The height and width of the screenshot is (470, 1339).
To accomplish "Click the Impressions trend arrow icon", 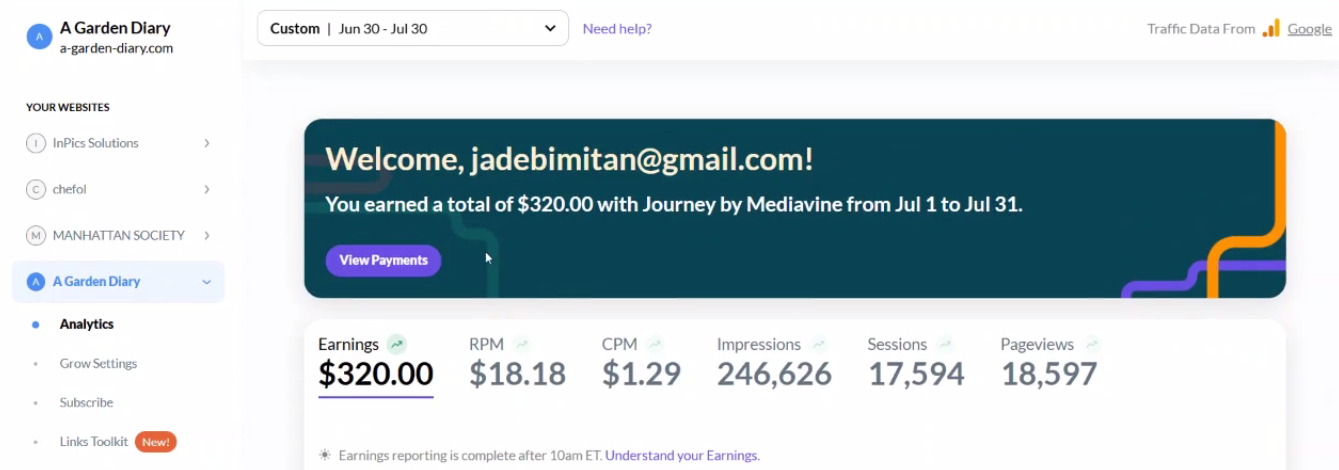I will click(x=819, y=344).
